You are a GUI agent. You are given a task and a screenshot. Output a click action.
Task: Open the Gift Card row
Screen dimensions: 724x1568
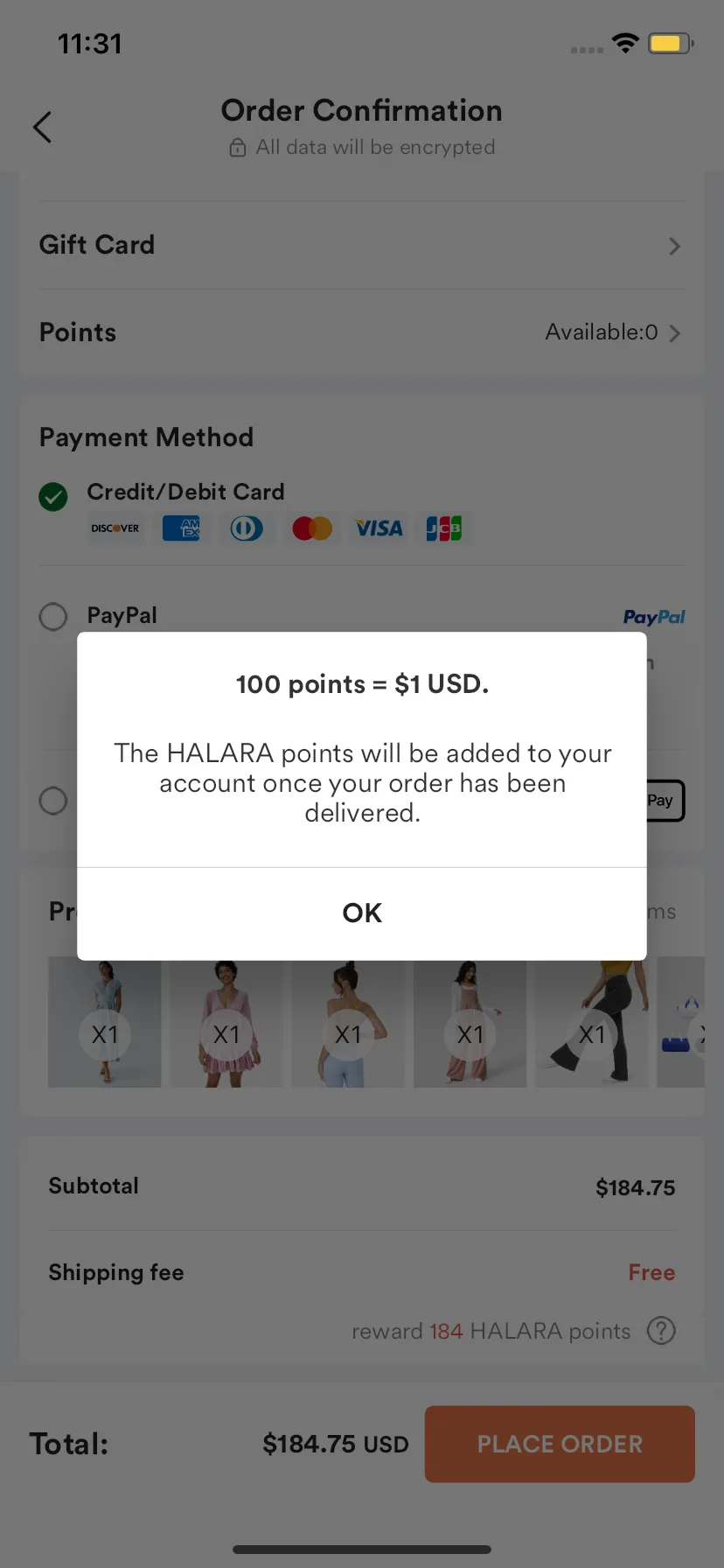(362, 245)
